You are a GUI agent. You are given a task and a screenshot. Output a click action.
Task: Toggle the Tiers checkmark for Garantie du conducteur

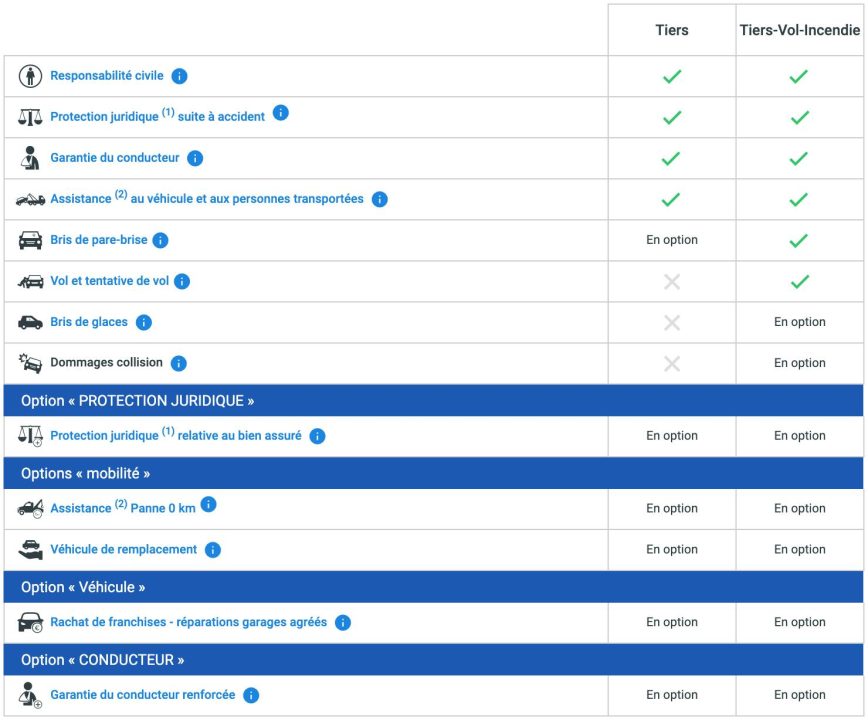coord(671,157)
